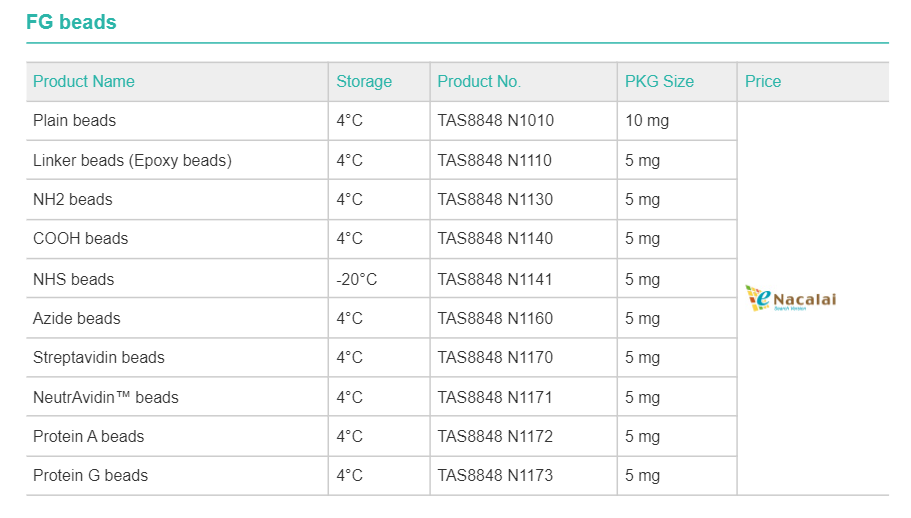The height and width of the screenshot is (518, 911).
Task: Click the NeutrAvidin™ beads product name
Action: click(x=106, y=398)
